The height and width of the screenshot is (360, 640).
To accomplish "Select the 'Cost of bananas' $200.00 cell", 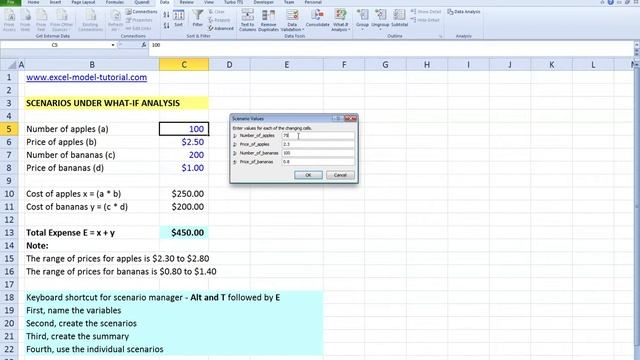I will click(x=184, y=207).
